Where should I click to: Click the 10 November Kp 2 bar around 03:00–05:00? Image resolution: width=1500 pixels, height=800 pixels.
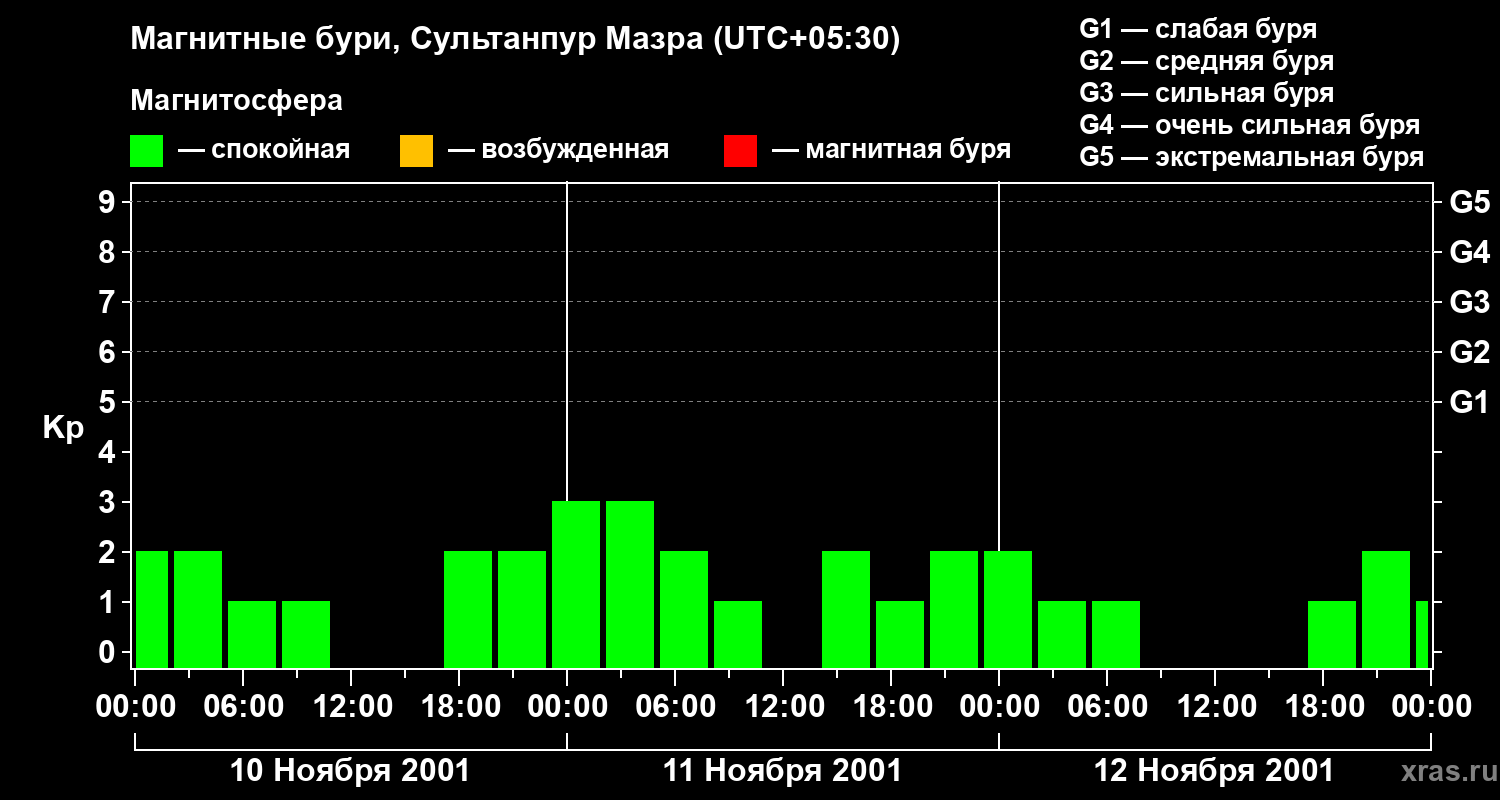(x=198, y=609)
